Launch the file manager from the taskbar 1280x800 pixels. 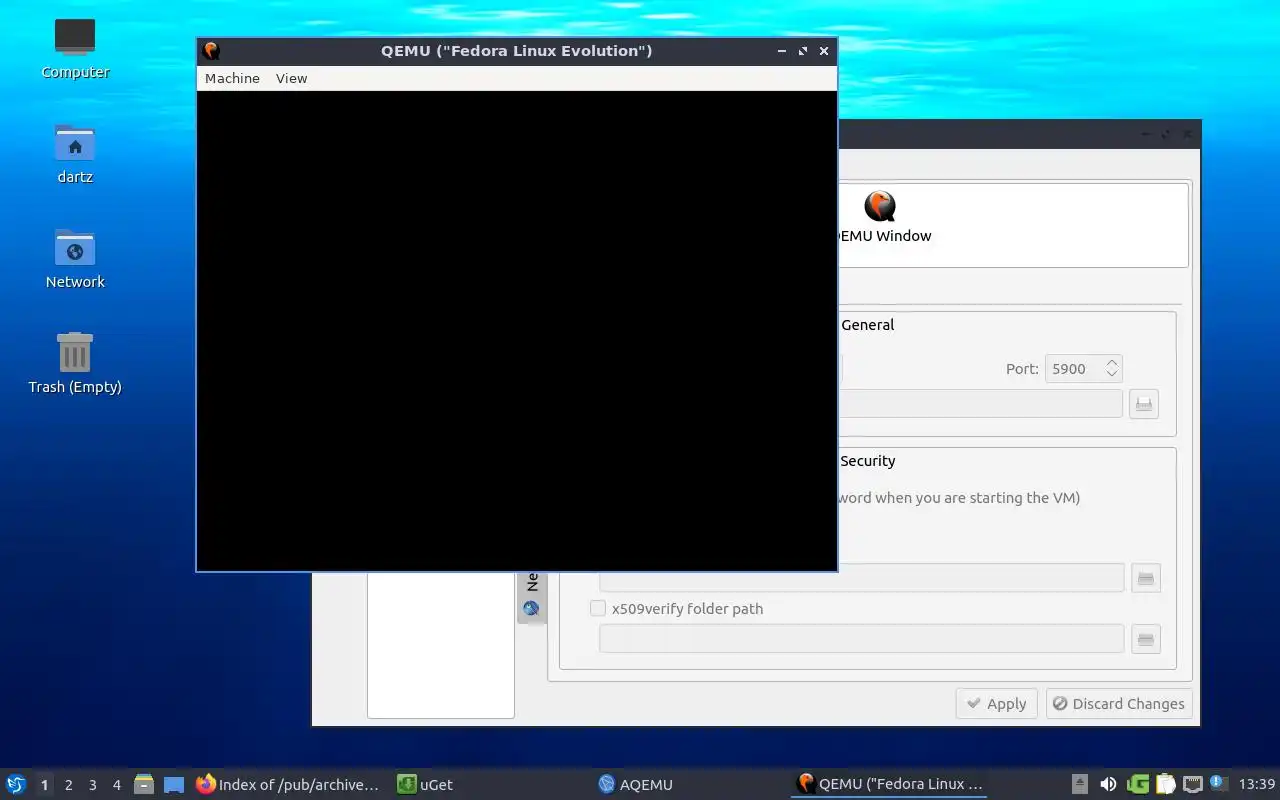click(144, 785)
